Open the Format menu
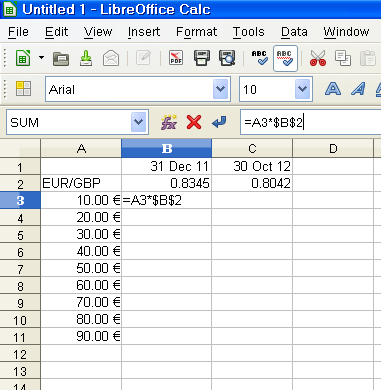 [197, 32]
